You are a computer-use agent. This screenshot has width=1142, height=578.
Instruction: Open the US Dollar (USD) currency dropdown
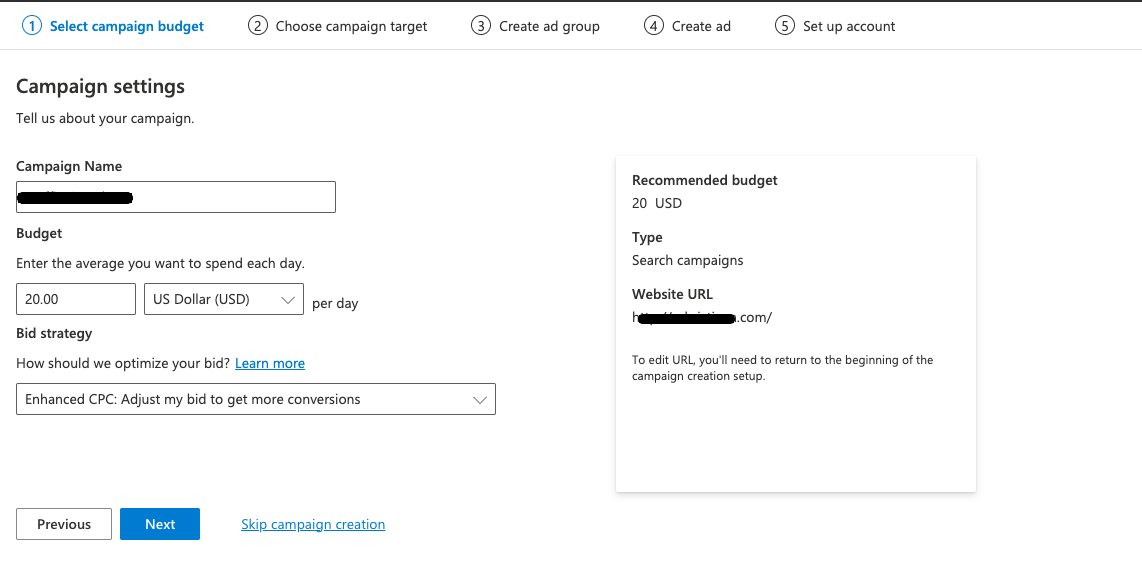[224, 299]
